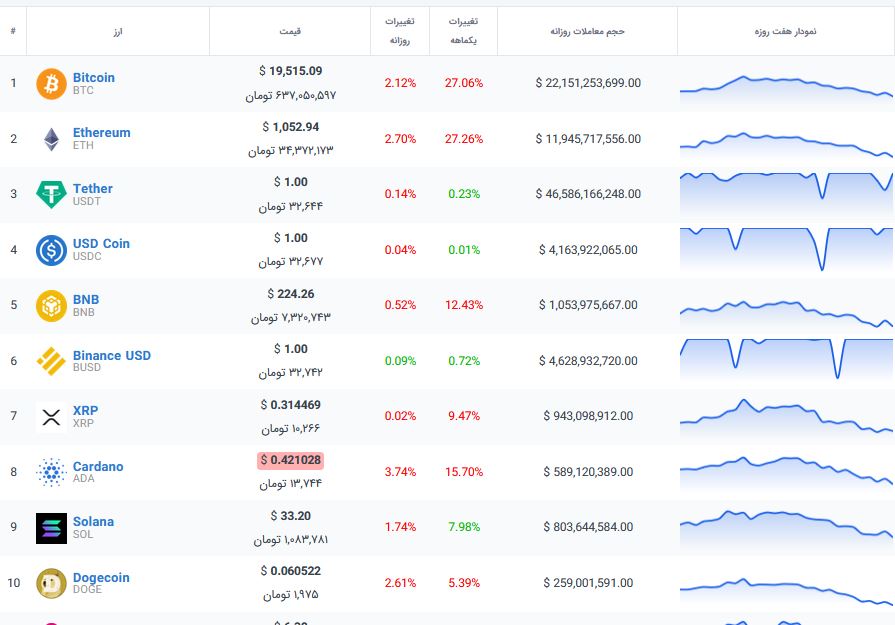The width and height of the screenshot is (895, 625).
Task: Click the Ethereum diamond logo icon
Action: click(51, 139)
